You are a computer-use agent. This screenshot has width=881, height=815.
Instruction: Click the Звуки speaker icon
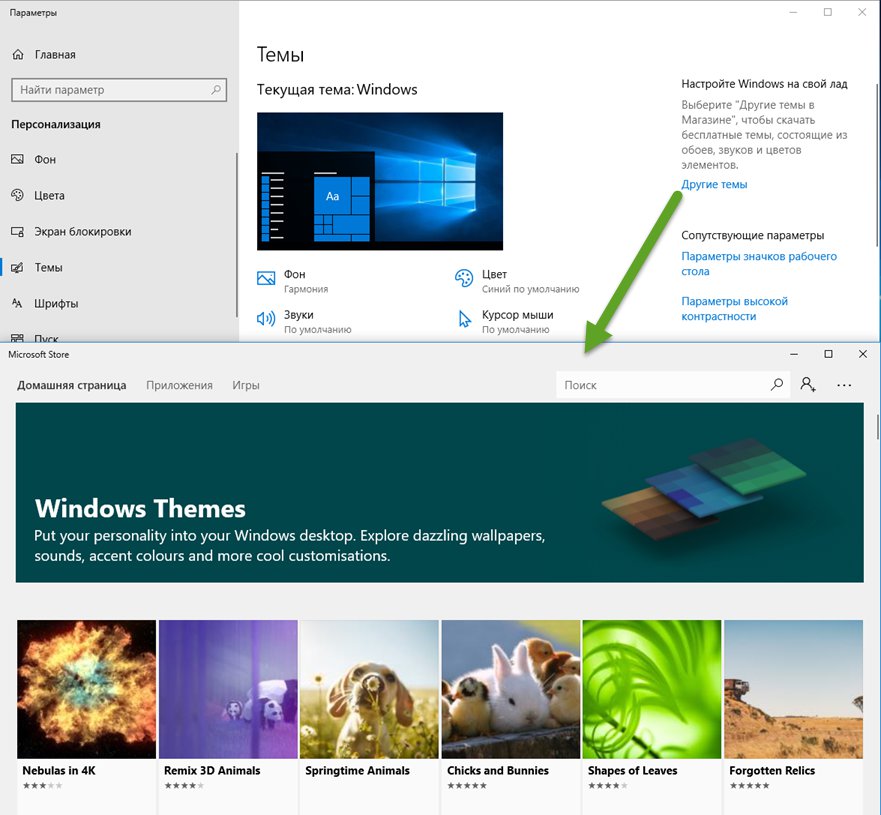pyautogui.click(x=266, y=319)
